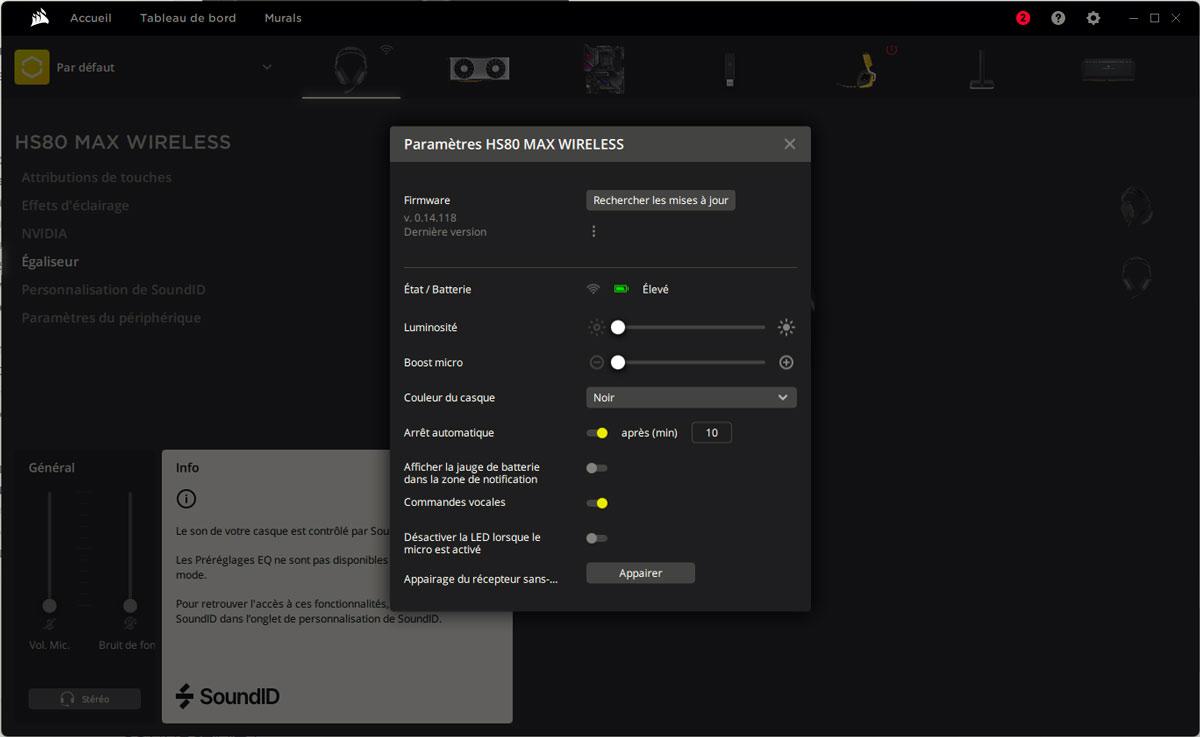The width and height of the screenshot is (1200, 737).
Task: Select the graphics card device icon
Action: (479, 68)
